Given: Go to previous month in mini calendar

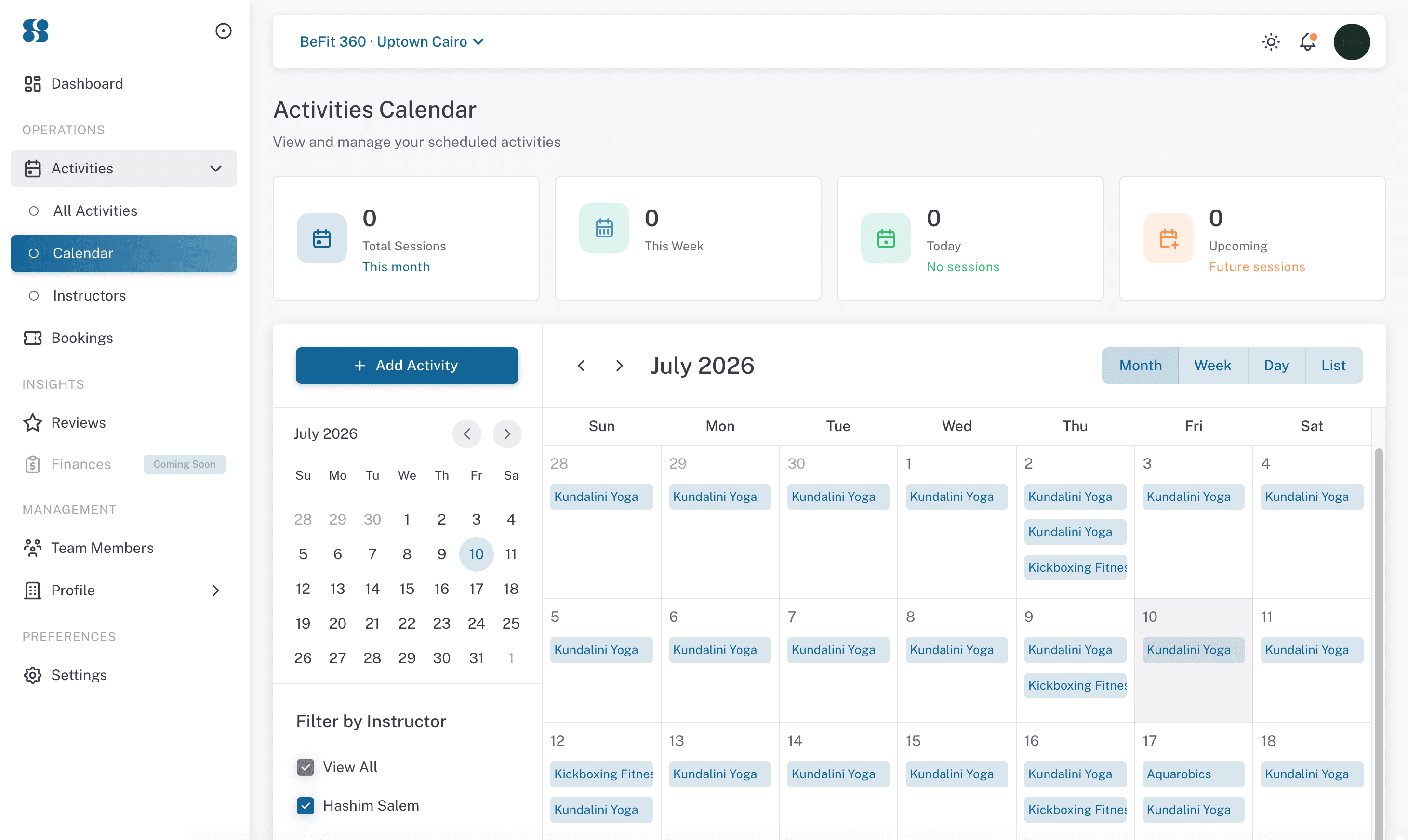Looking at the screenshot, I should (467, 434).
